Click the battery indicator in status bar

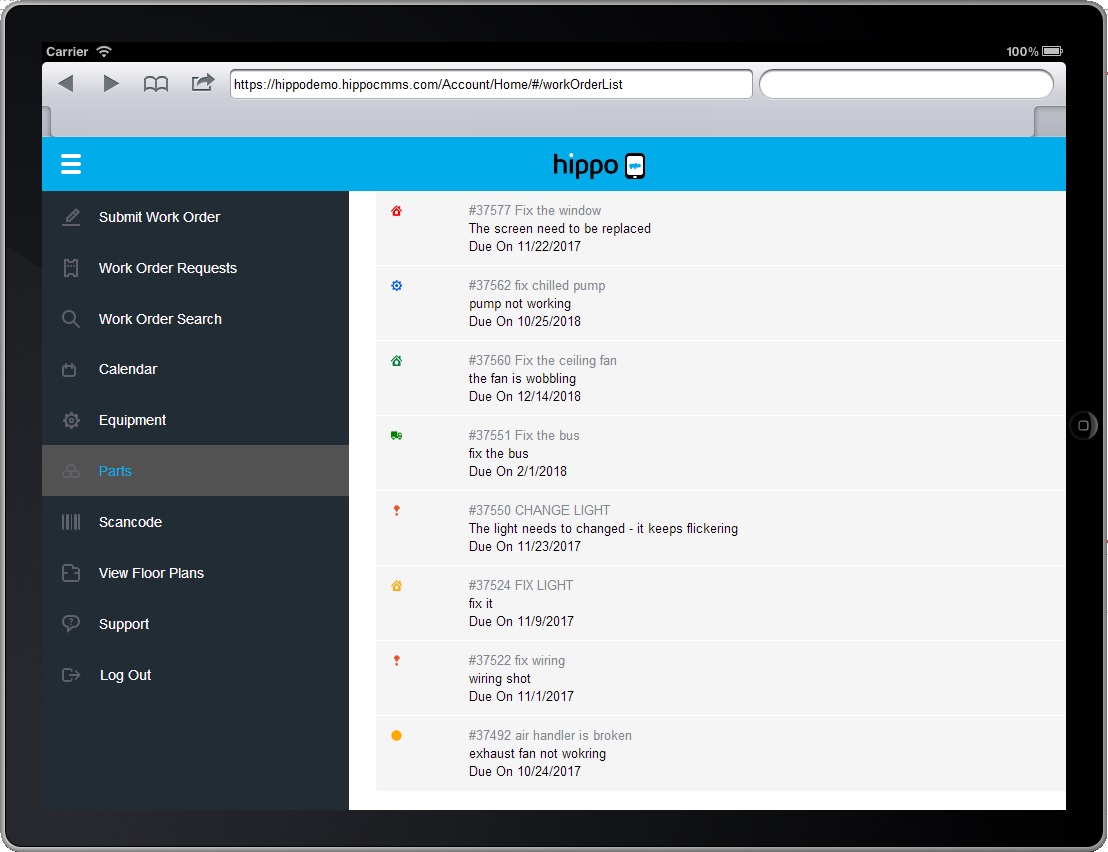[x=1052, y=51]
